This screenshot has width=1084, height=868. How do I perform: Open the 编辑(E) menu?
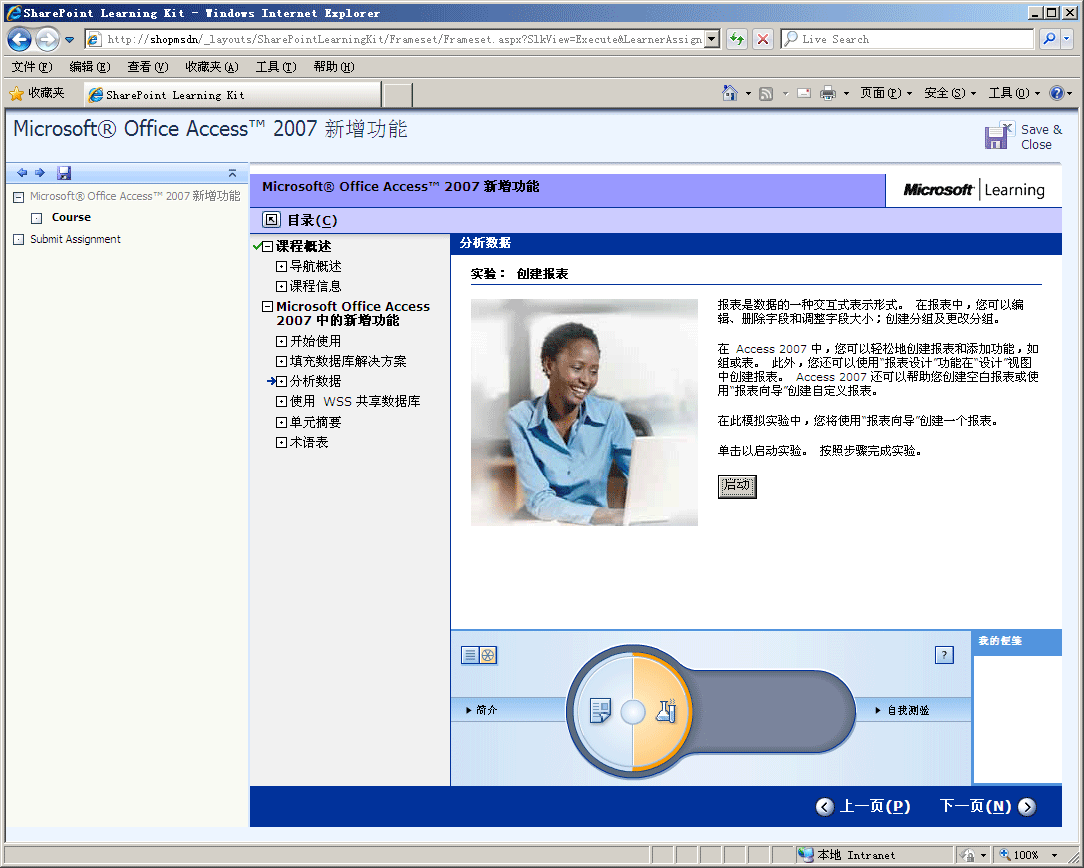click(x=90, y=67)
